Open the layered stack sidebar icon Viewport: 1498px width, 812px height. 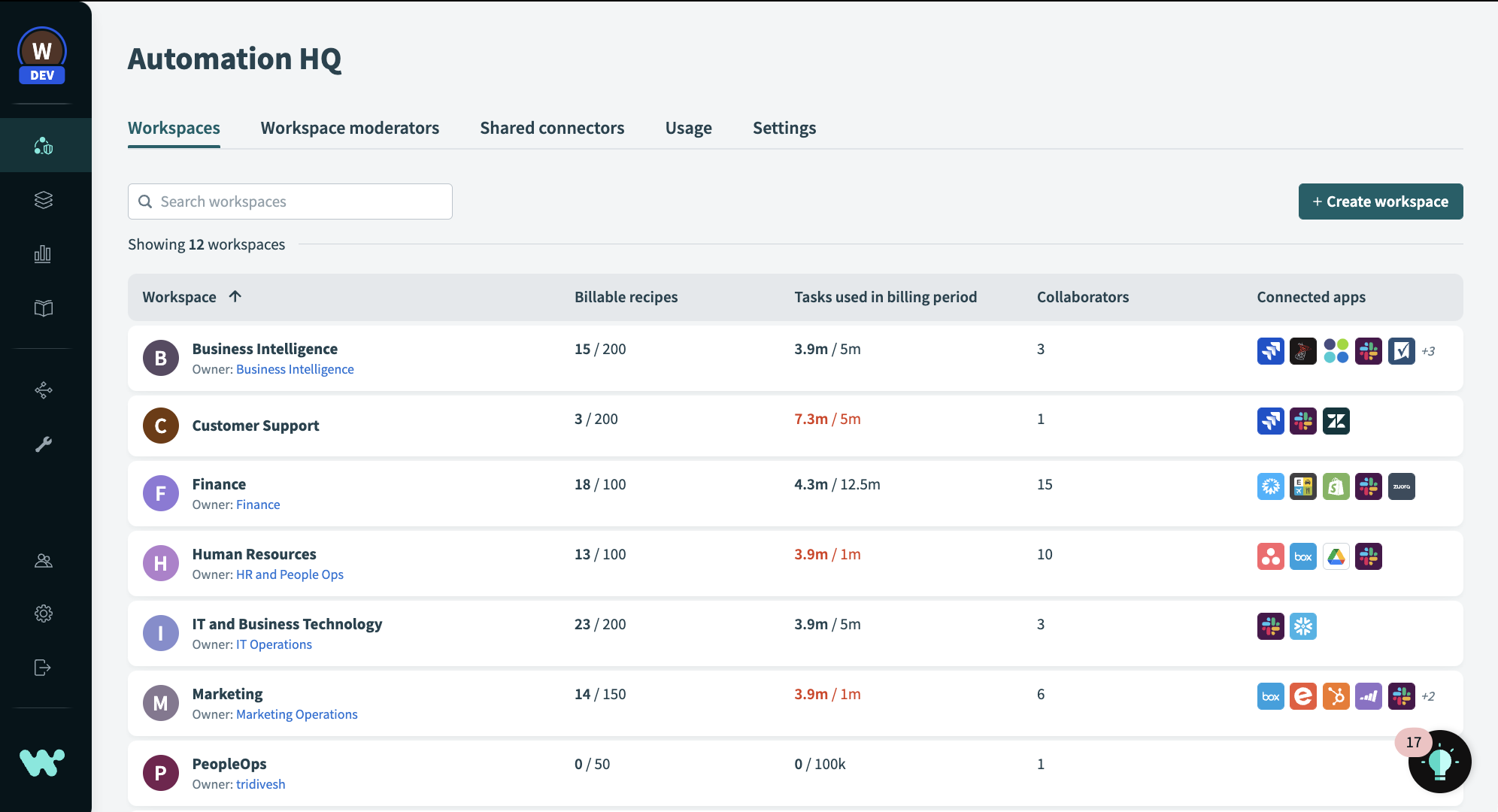[44, 200]
